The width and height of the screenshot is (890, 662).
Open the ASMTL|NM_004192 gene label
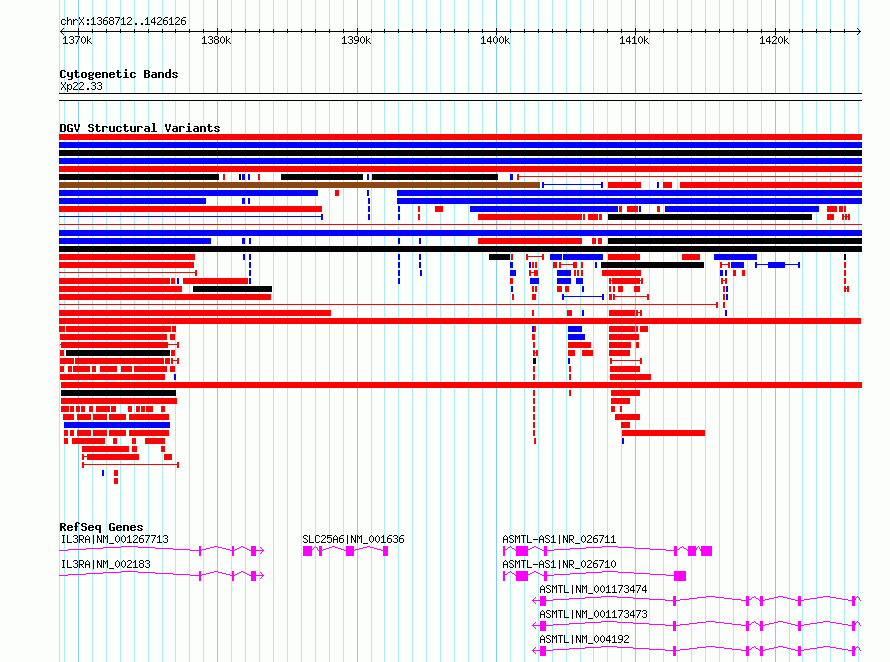point(584,639)
